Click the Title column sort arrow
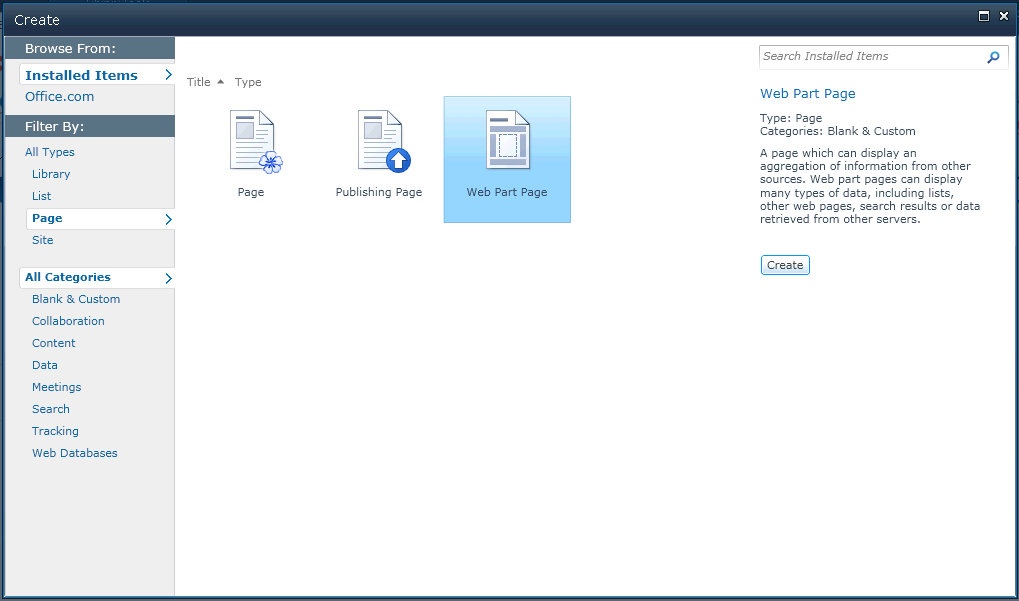Image resolution: width=1019 pixels, height=601 pixels. point(219,81)
